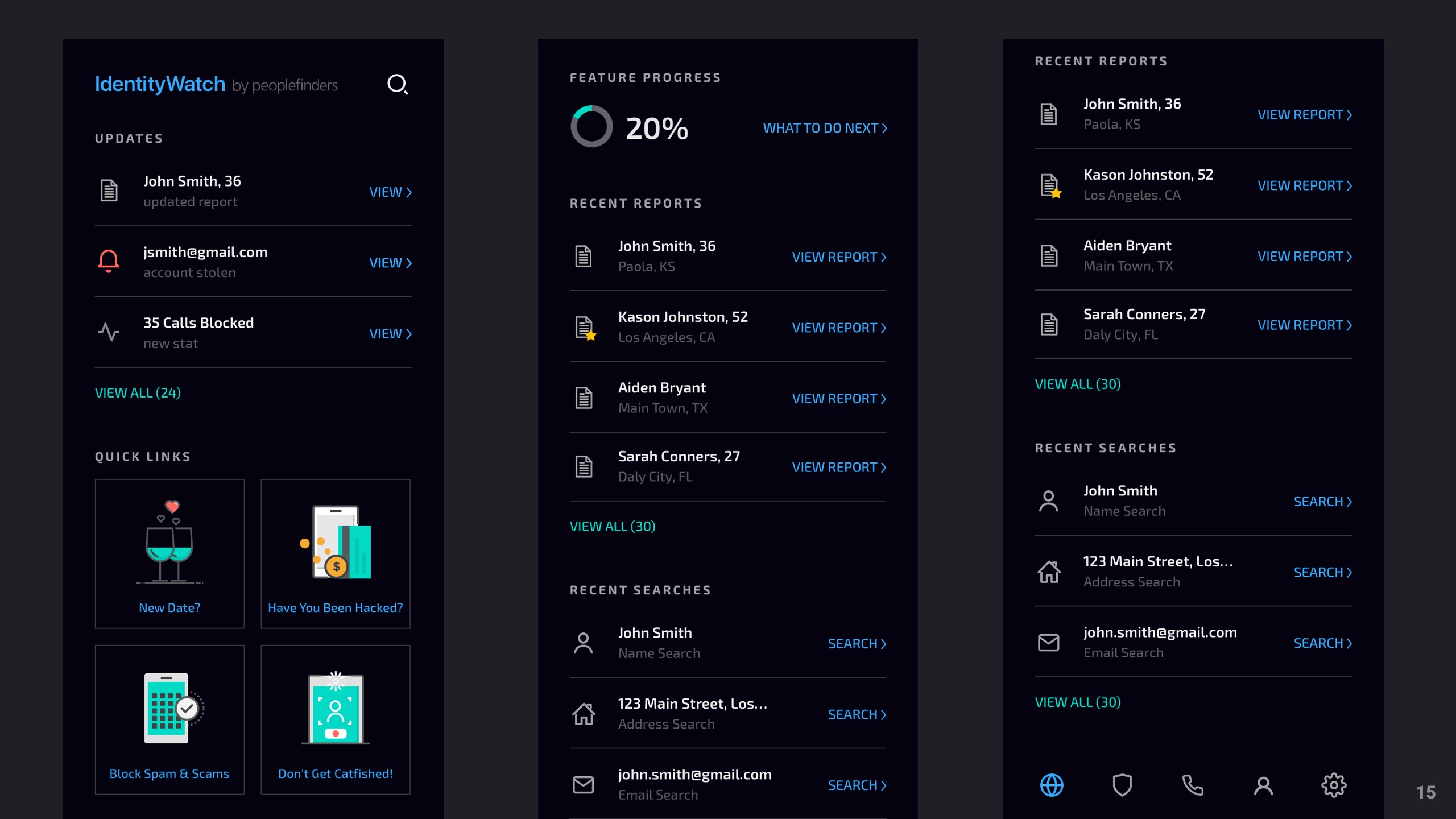Open the shield tab in bottom navigation
This screenshot has width=1456, height=819.
pos(1122,785)
